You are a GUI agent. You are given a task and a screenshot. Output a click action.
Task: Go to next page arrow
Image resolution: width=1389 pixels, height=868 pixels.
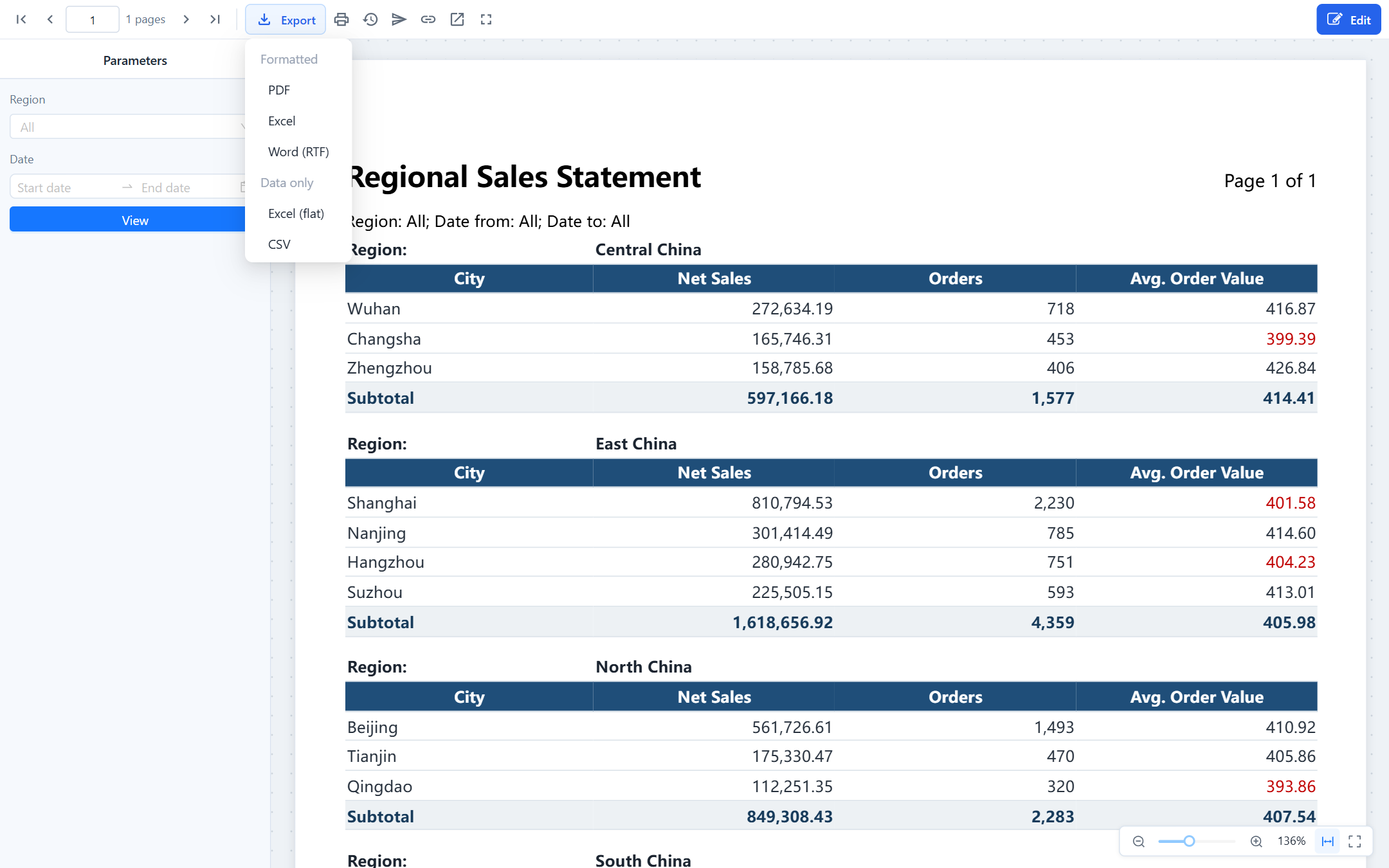pyautogui.click(x=186, y=19)
